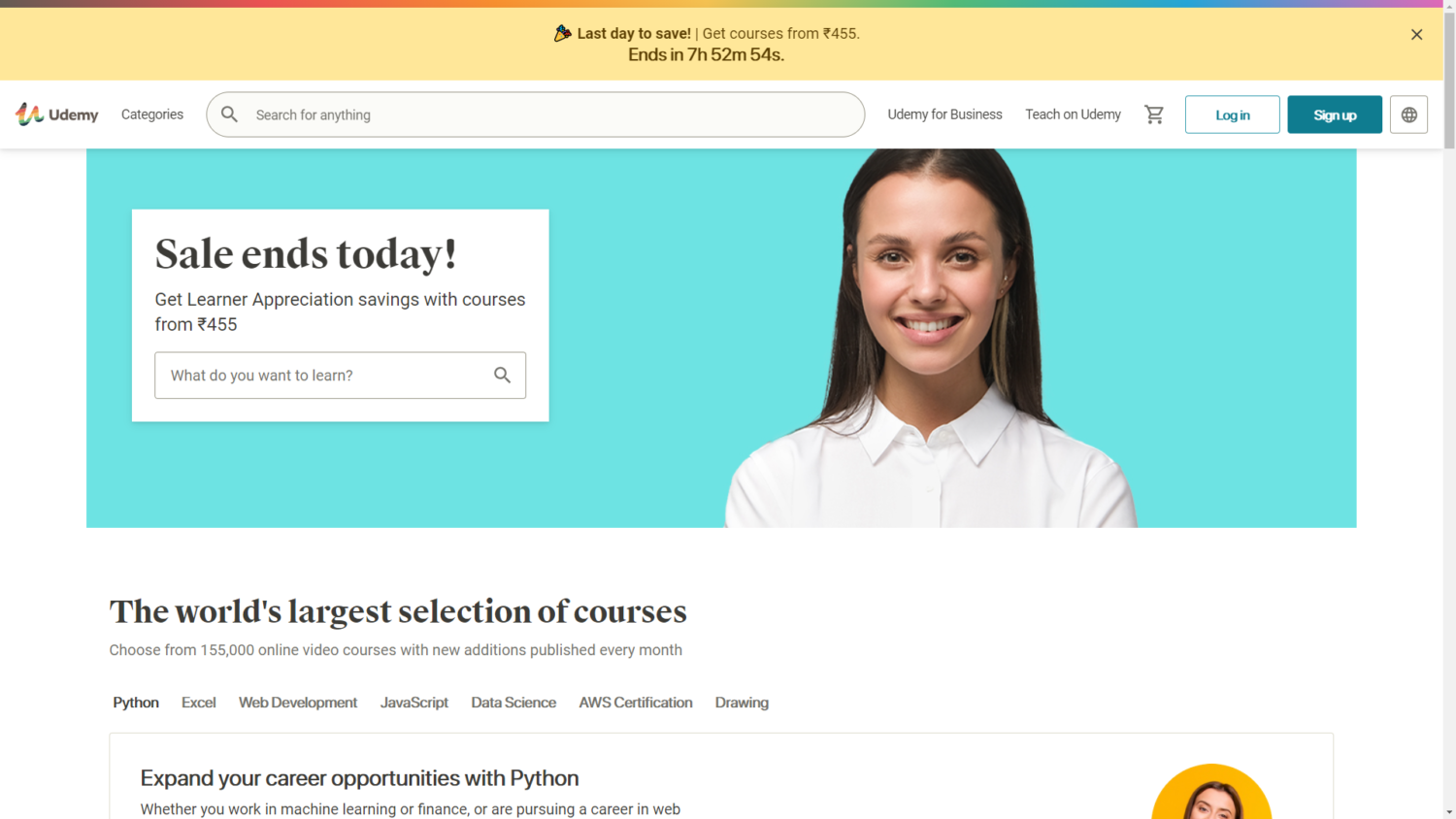
Task: Select the JavaScript tab
Action: pyautogui.click(x=414, y=703)
